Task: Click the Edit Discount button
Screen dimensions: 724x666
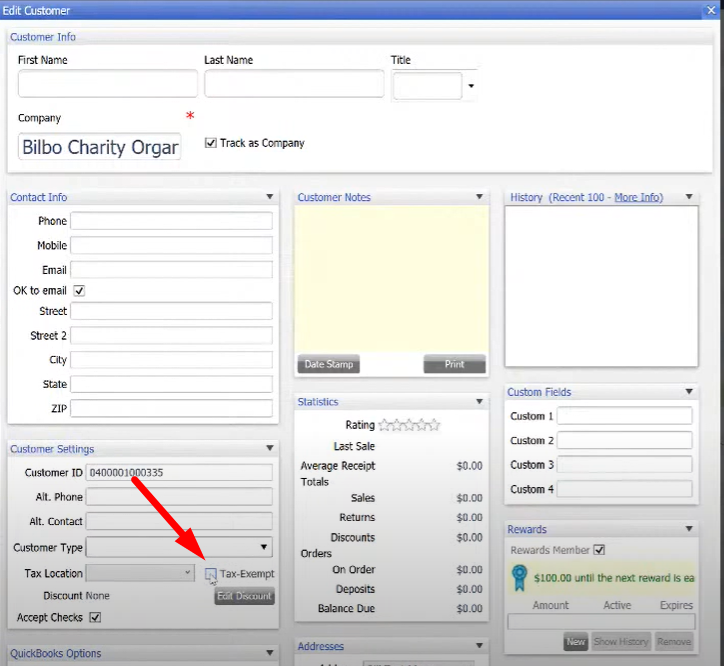Action: pyautogui.click(x=244, y=596)
